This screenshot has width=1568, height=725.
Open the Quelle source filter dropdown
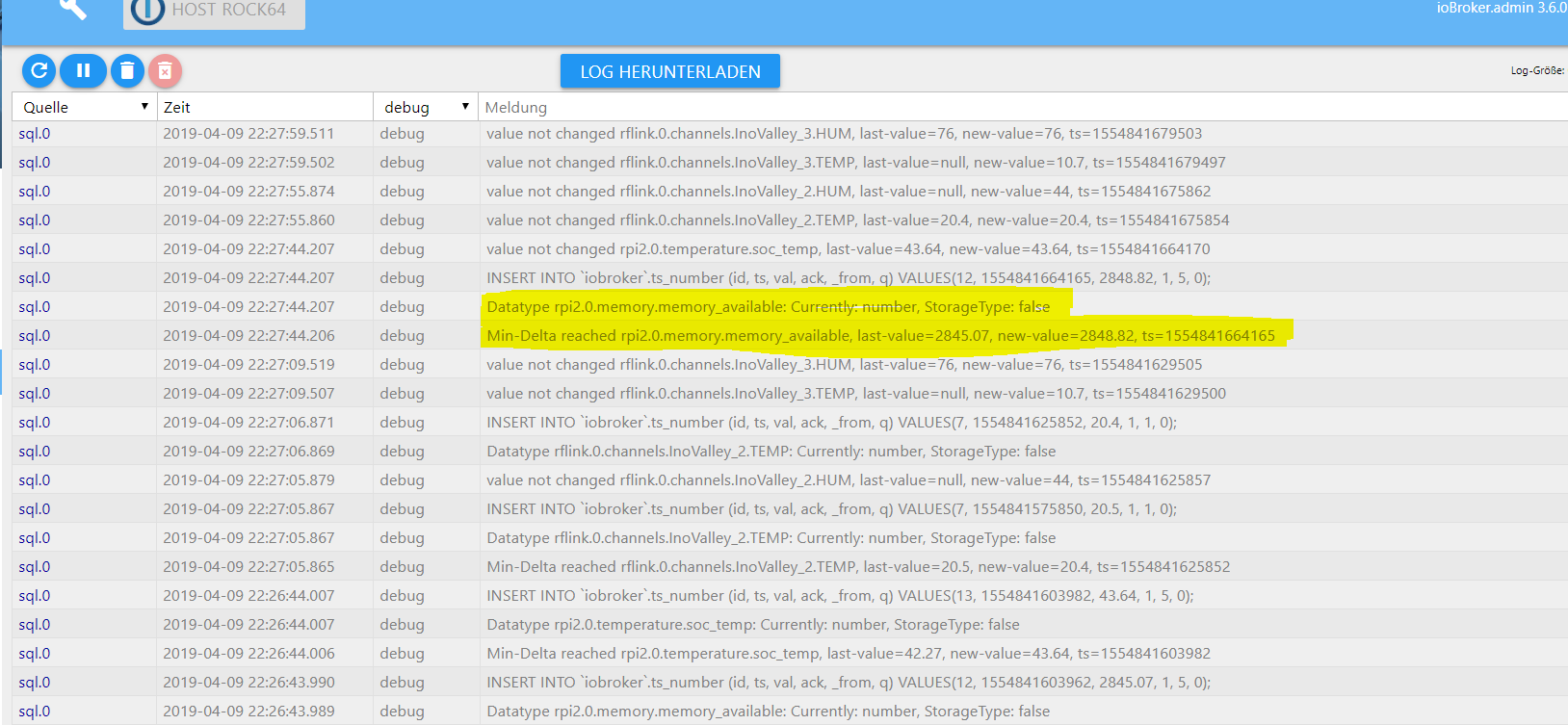(85, 107)
